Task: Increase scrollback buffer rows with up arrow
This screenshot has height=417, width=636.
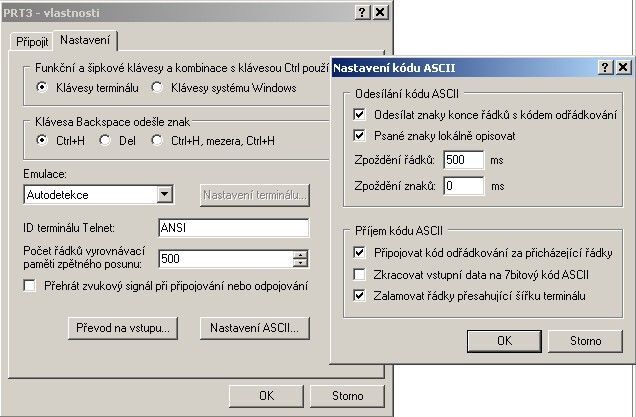Action: (x=300, y=254)
